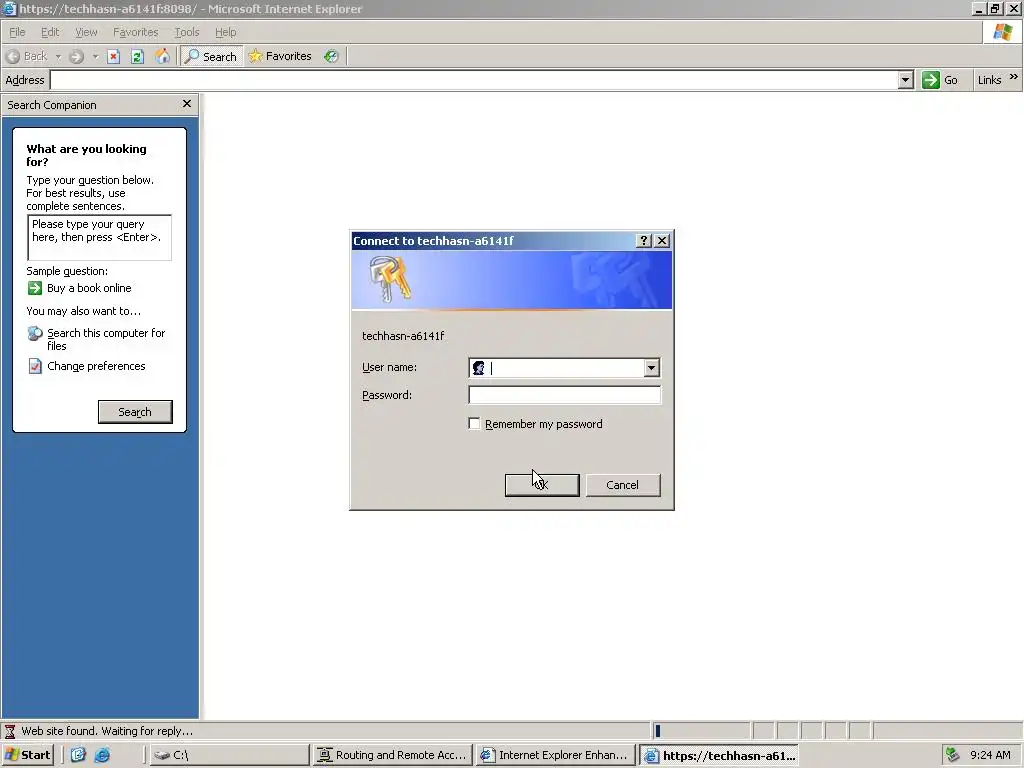Click the Refresh page icon
Image resolution: width=1024 pixels, height=768 pixels.
pyautogui.click(x=137, y=57)
